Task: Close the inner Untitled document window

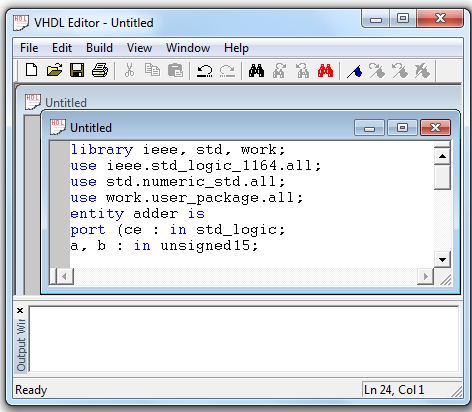Action: pos(435,128)
